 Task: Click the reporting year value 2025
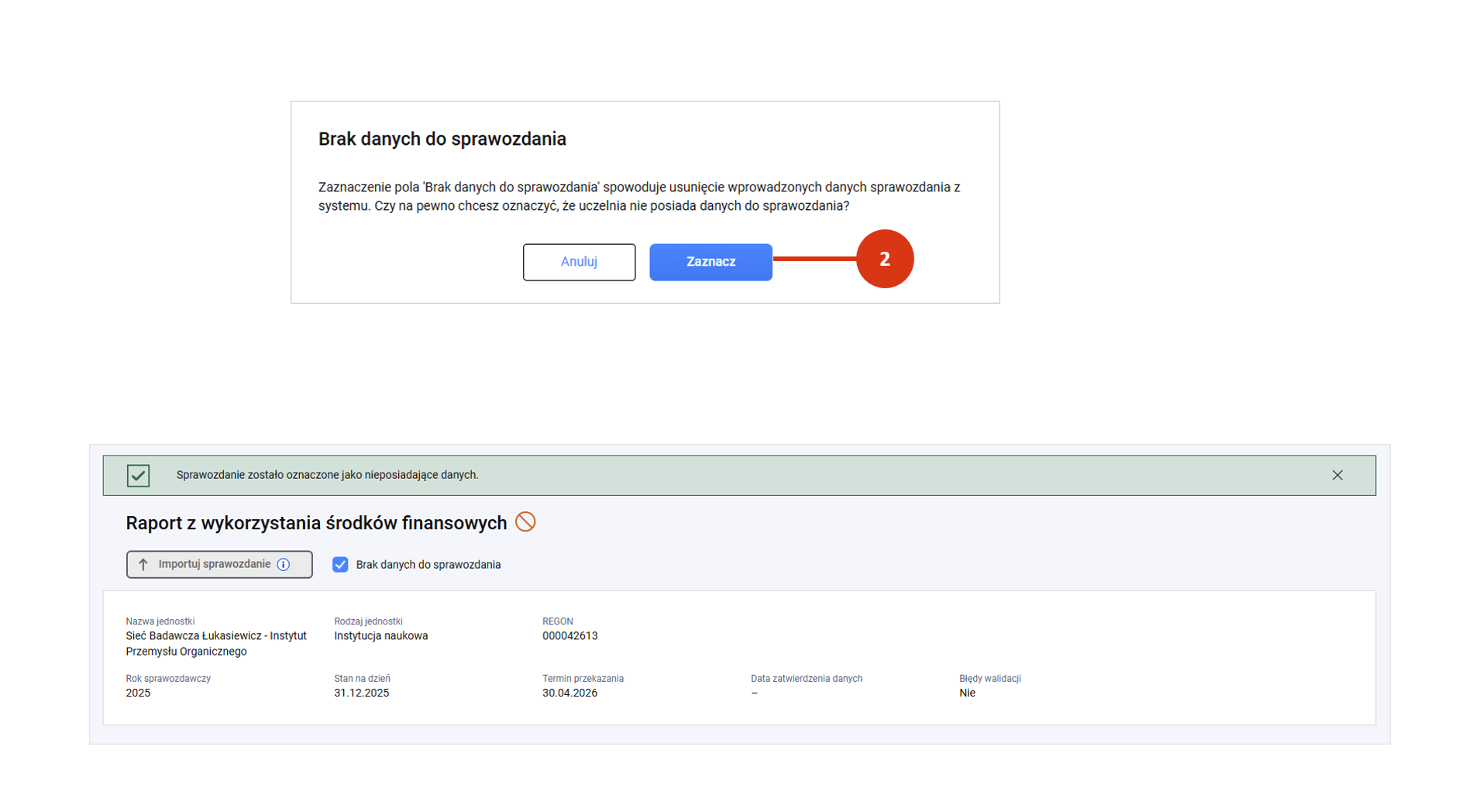[x=138, y=693]
